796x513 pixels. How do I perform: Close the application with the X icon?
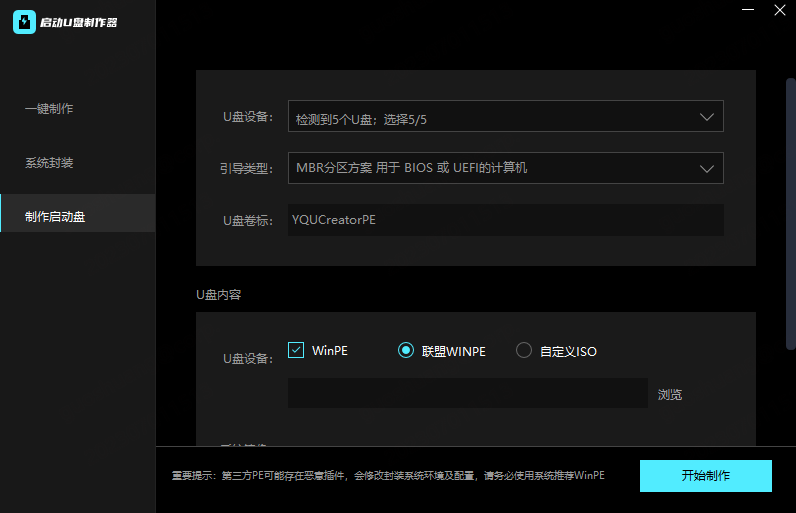[x=780, y=9]
